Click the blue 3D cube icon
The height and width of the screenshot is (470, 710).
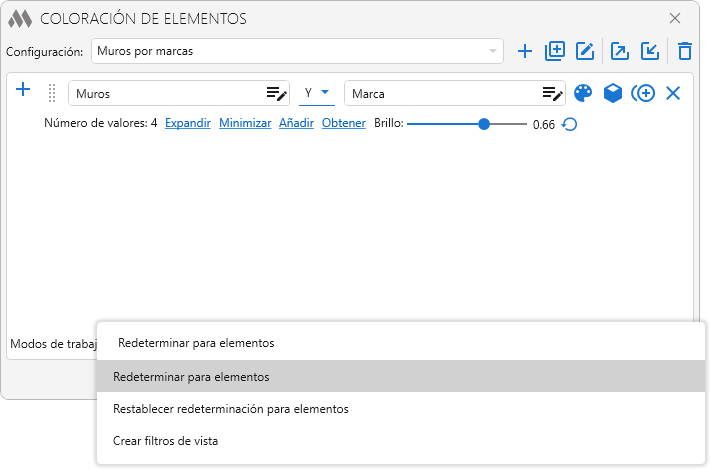613,93
